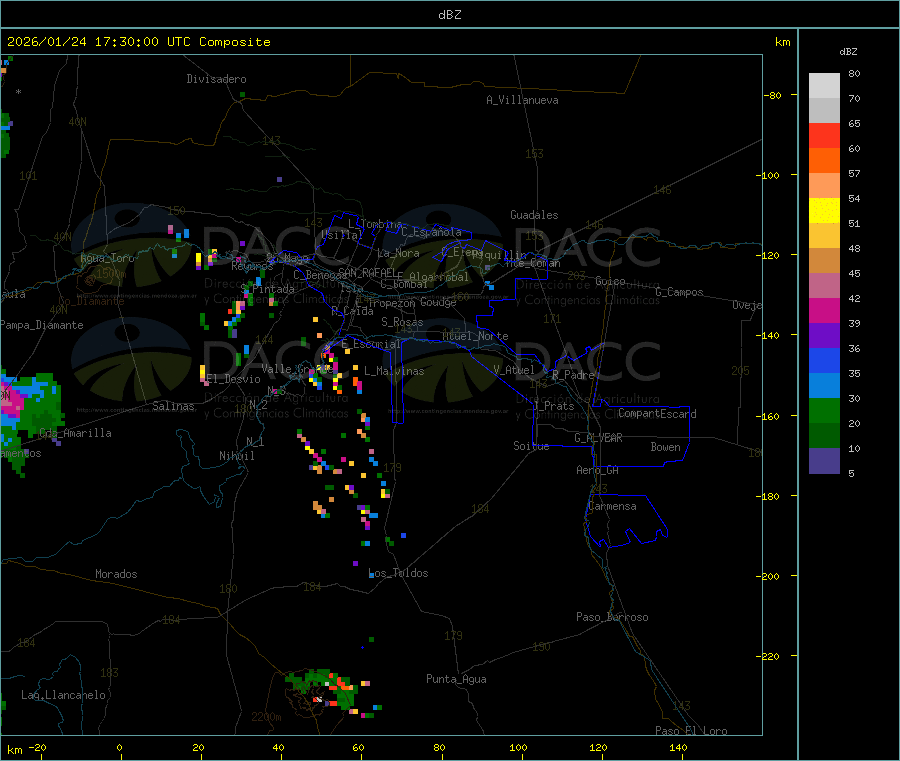Click the 'Carmensa' map label

[612, 506]
